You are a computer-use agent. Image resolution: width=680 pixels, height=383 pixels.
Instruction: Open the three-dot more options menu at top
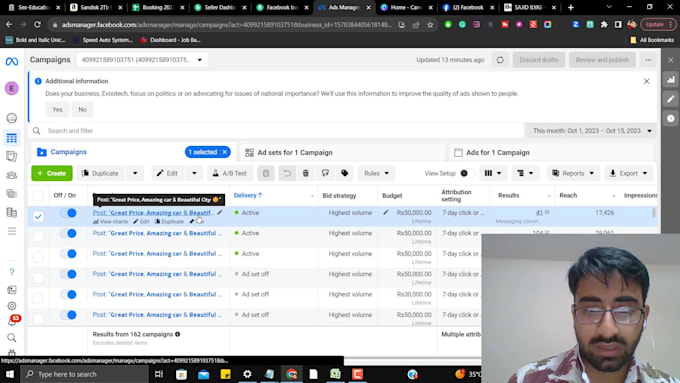pyautogui.click(x=648, y=60)
